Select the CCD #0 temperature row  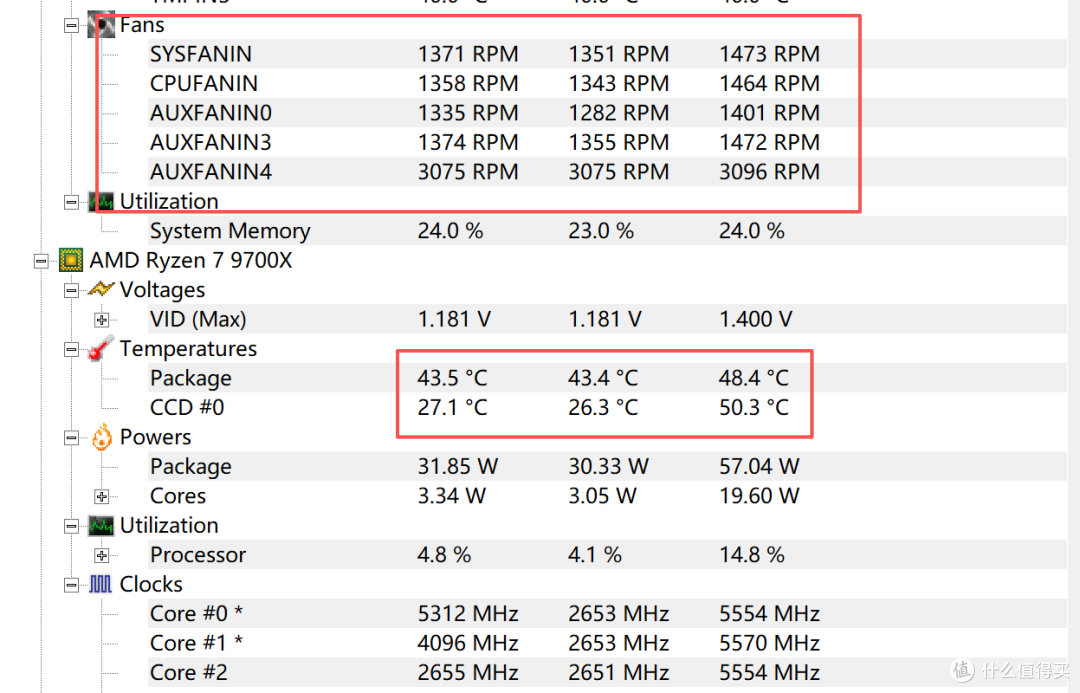pyautogui.click(x=607, y=407)
